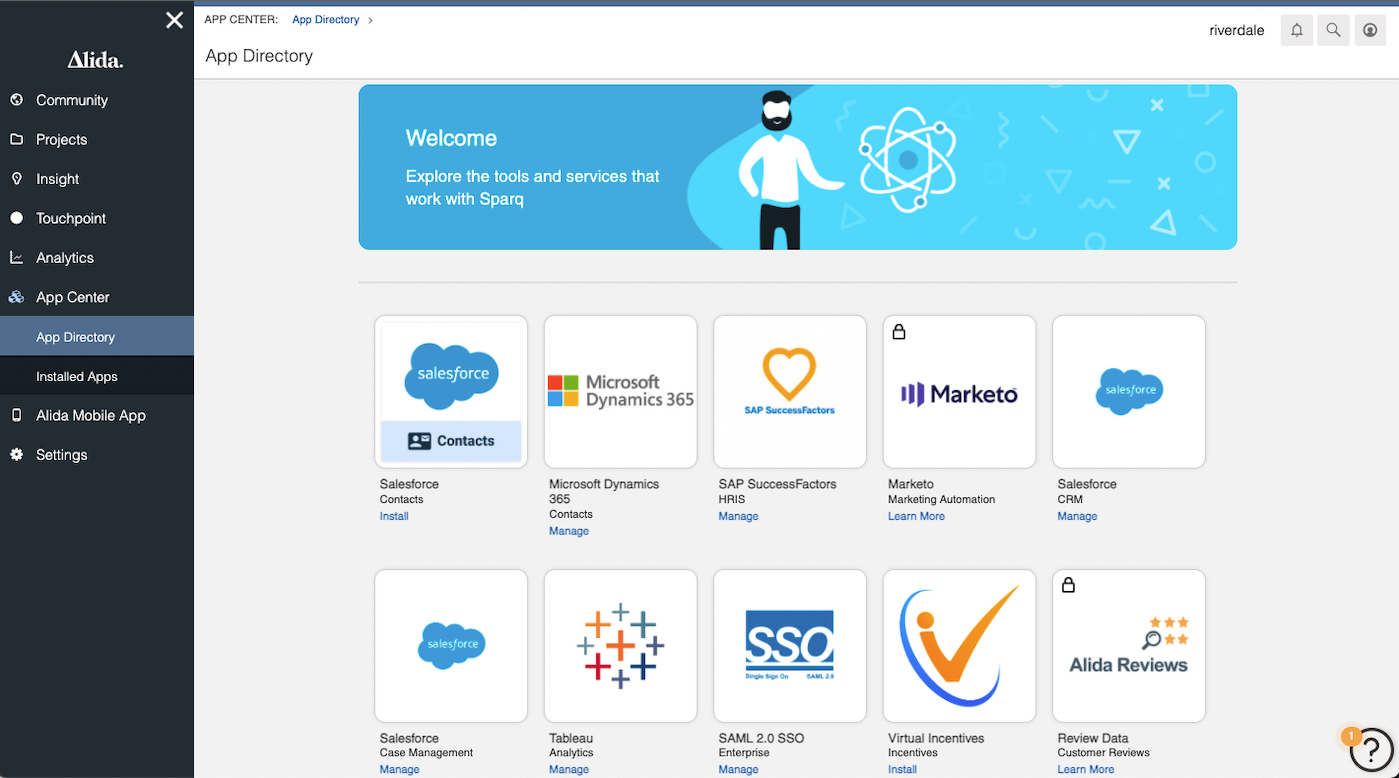Image resolution: width=1399 pixels, height=778 pixels.
Task: Open the help question mark widget
Action: coord(1370,748)
